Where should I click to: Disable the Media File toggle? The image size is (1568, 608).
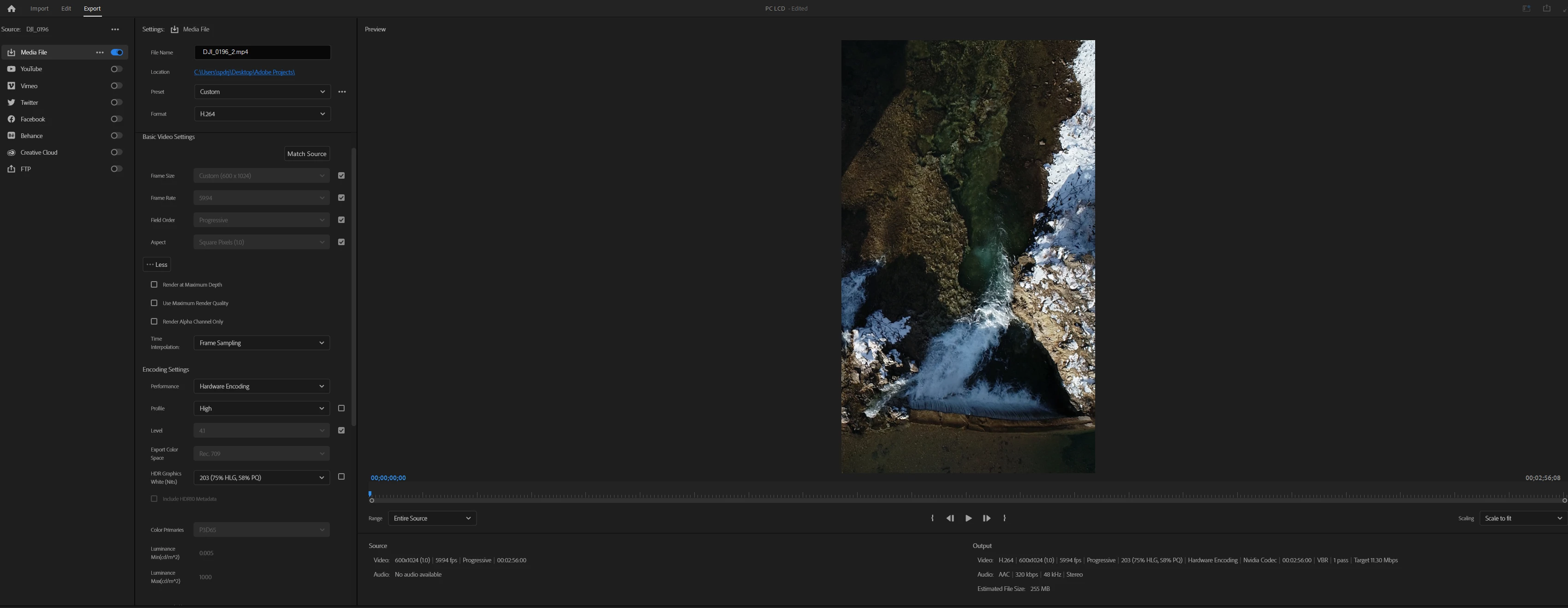117,52
